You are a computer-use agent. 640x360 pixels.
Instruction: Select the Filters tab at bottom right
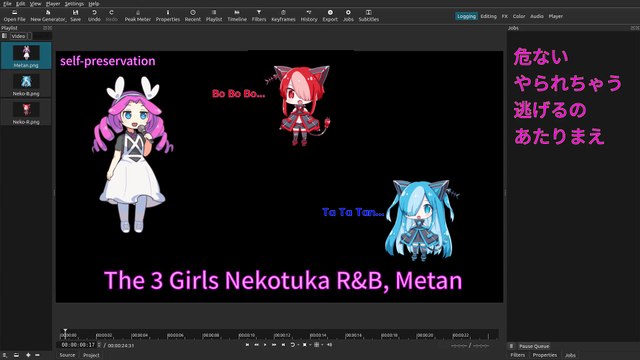518,355
